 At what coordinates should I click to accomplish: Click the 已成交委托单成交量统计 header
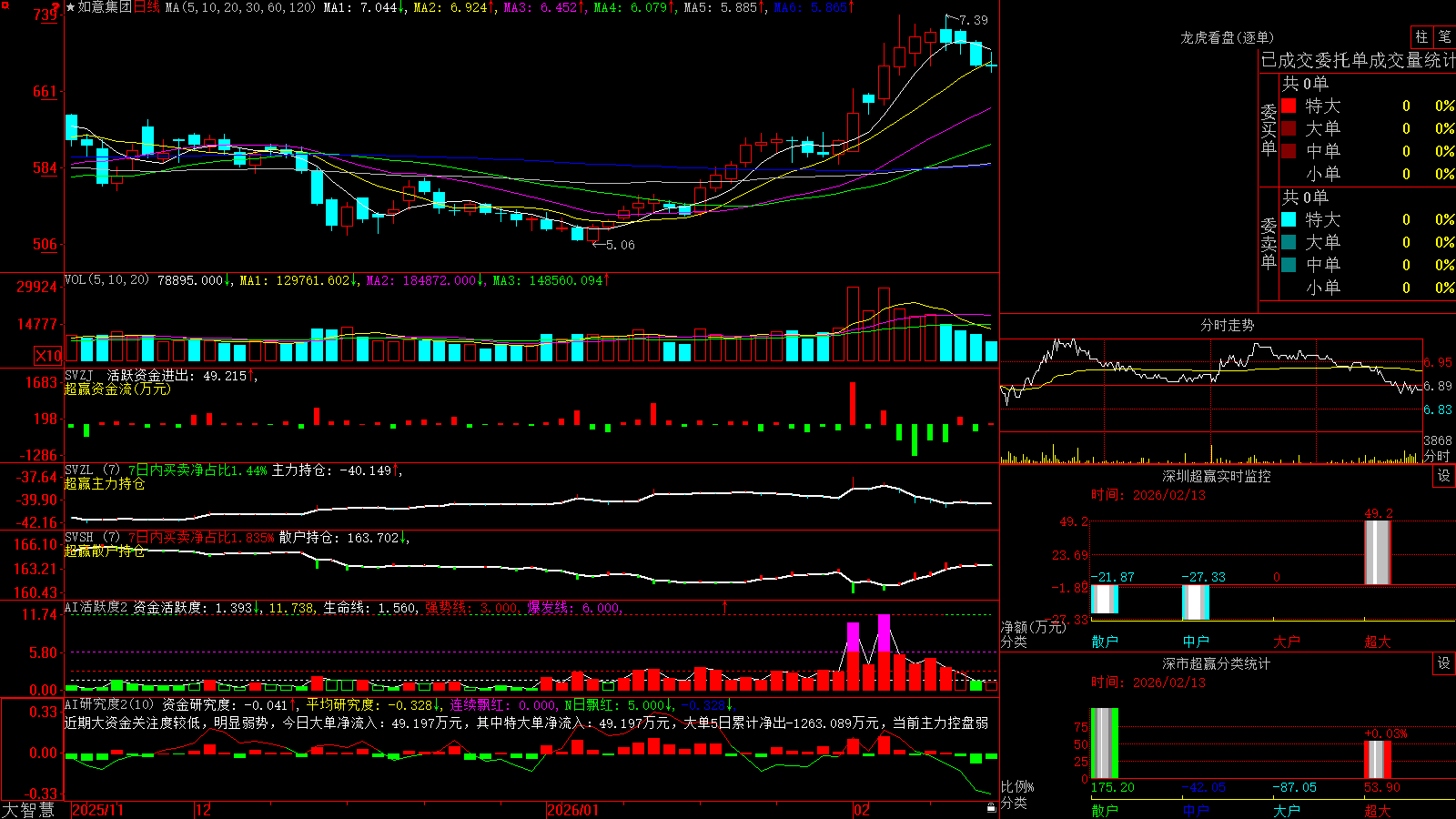pos(1358,60)
